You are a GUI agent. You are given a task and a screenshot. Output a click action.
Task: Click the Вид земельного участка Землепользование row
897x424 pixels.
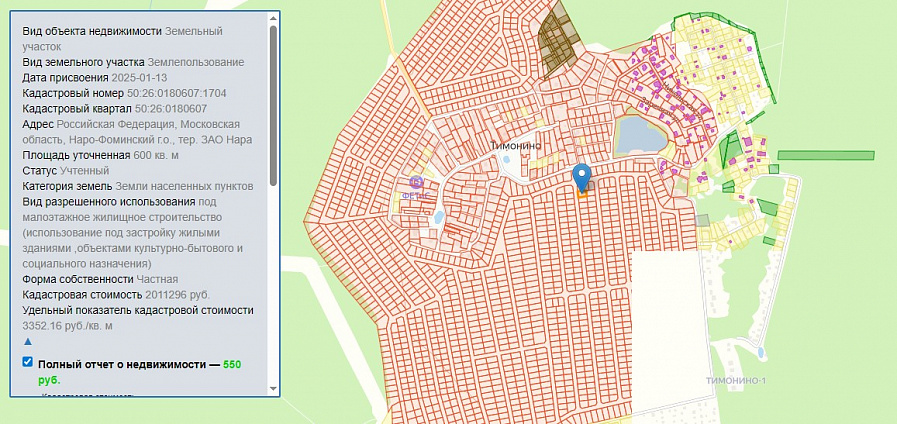pyautogui.click(x=133, y=62)
